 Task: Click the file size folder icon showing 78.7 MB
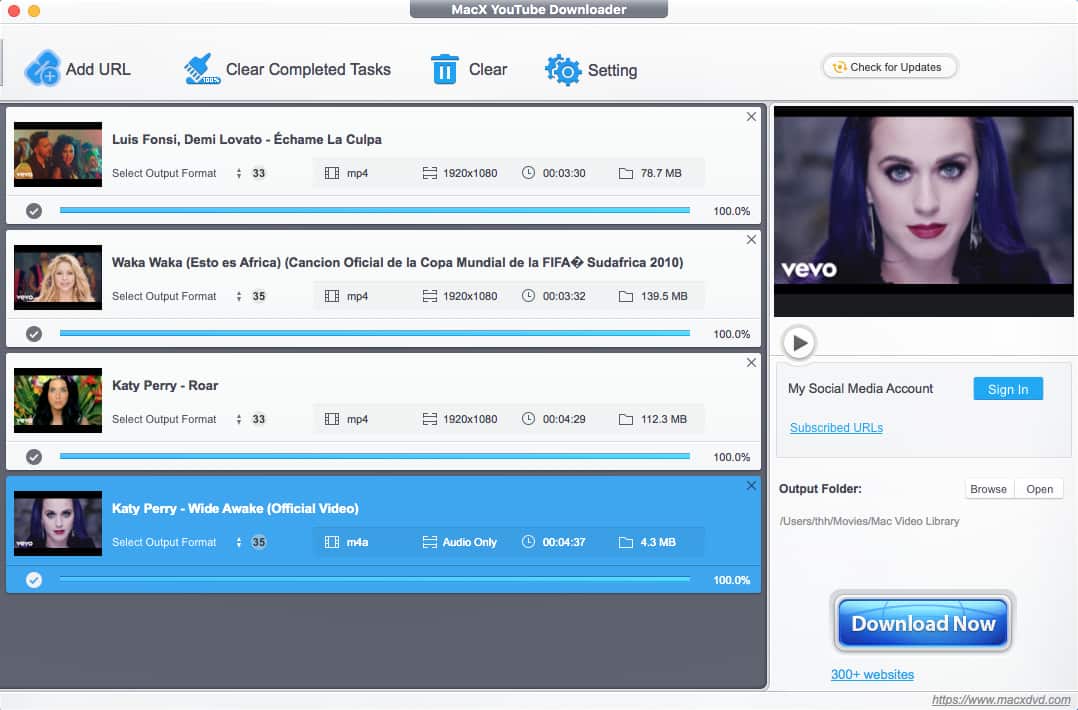625,172
